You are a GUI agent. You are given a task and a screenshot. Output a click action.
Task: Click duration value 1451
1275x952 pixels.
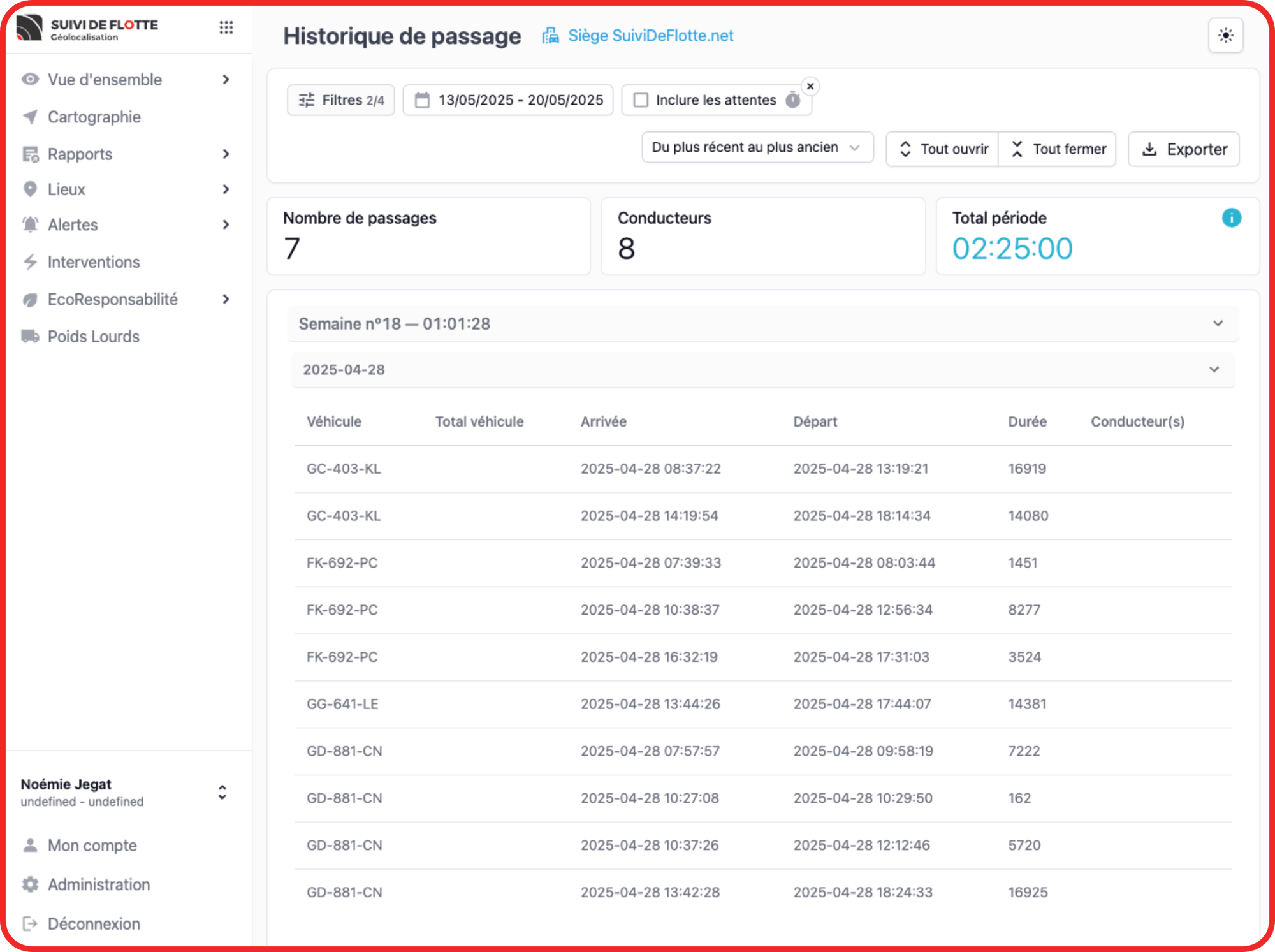[x=1023, y=563]
